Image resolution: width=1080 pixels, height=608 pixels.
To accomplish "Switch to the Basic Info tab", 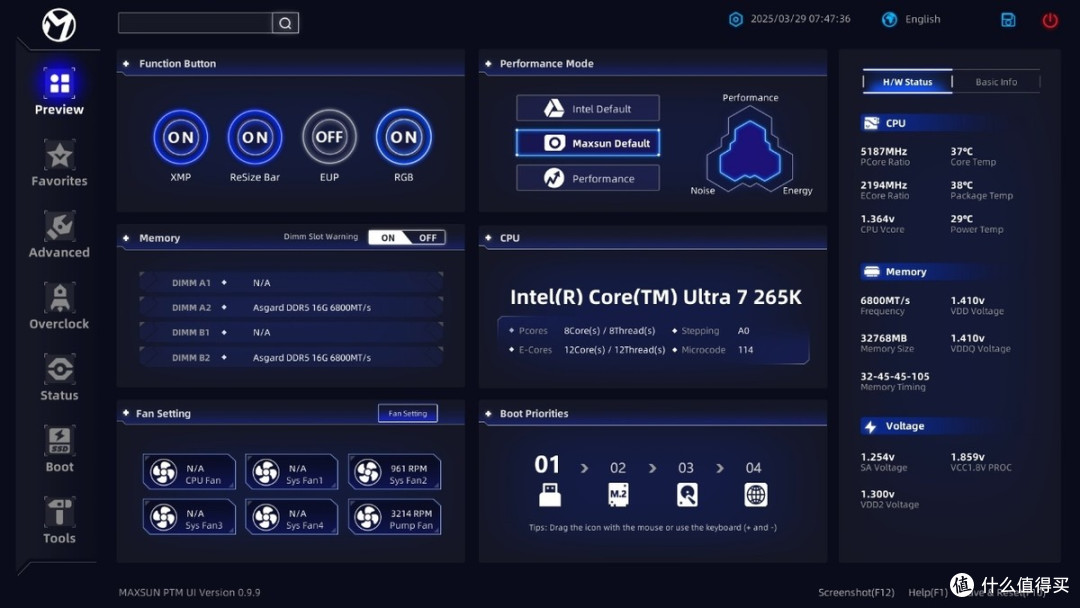I will point(996,81).
